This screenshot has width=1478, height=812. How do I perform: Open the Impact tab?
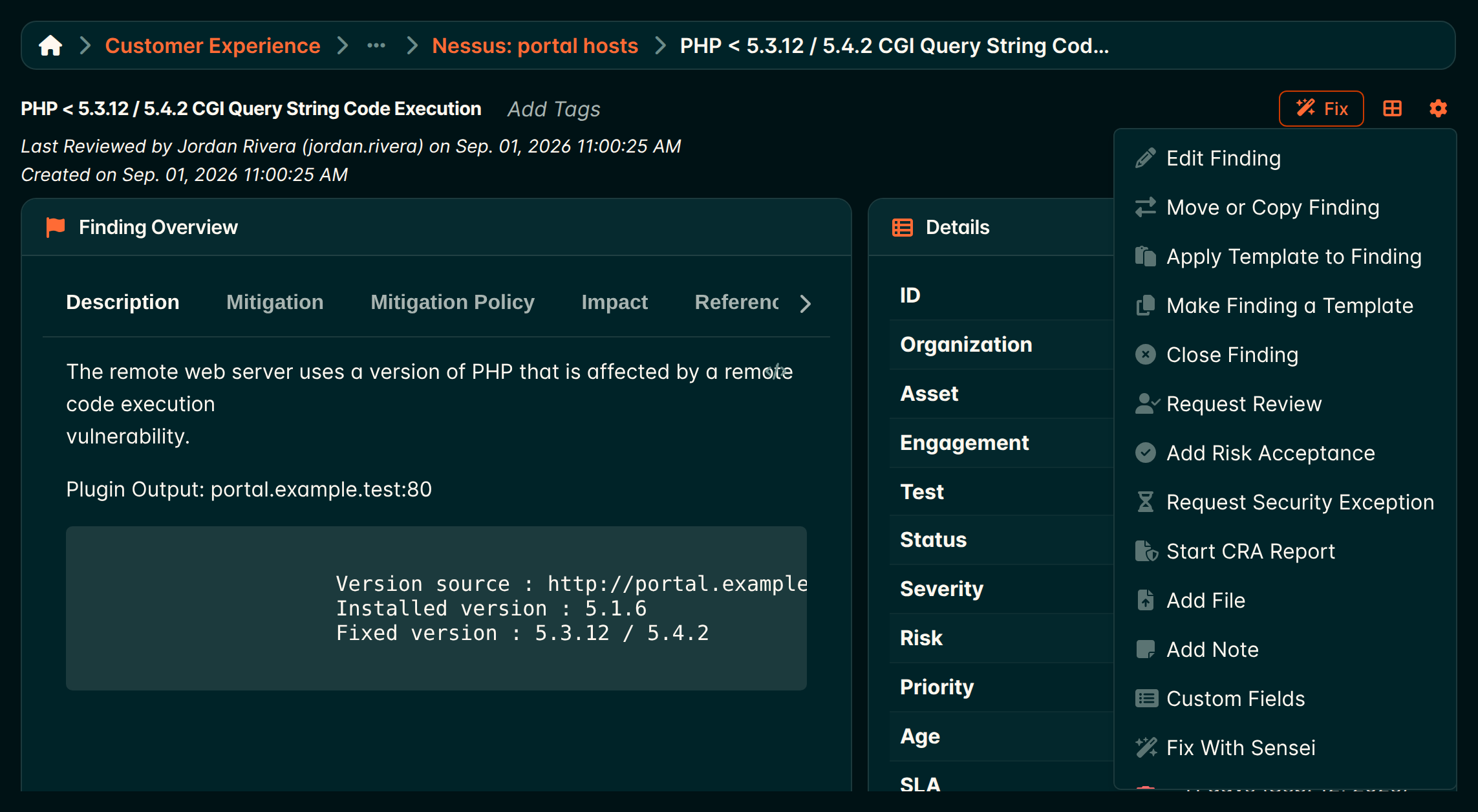[614, 303]
